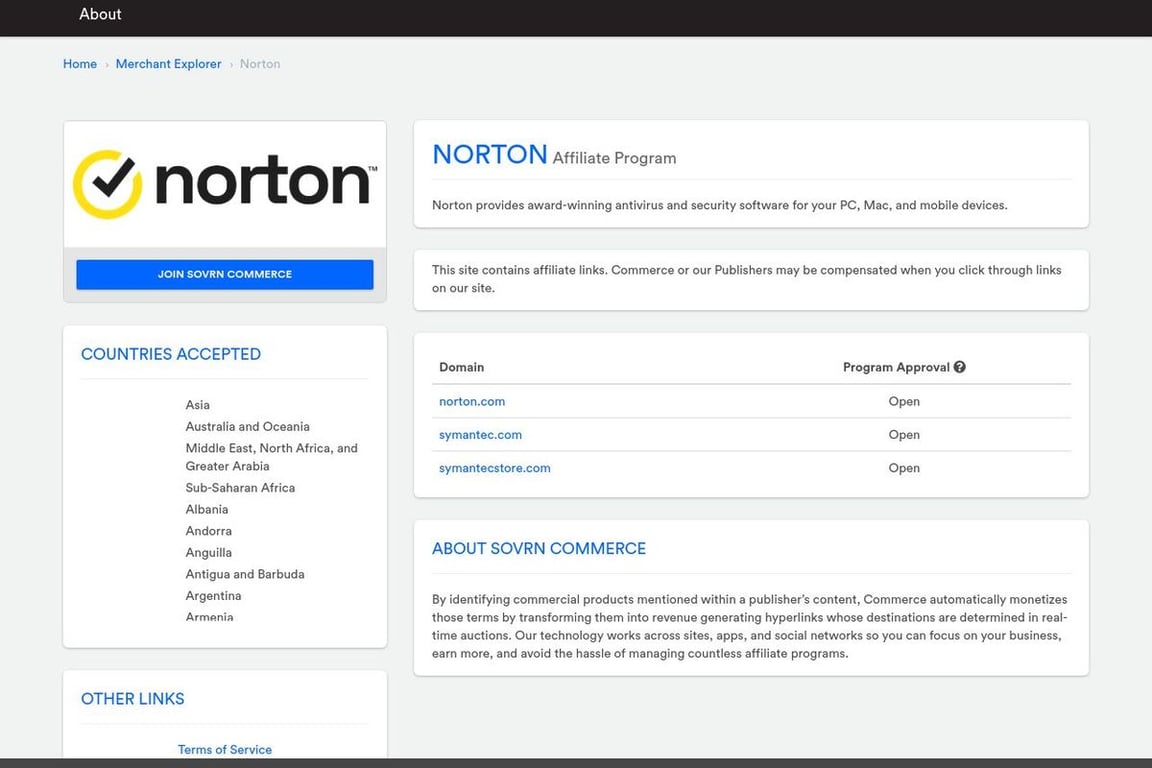Select Argentina in countries list
This screenshot has height=768, width=1152.
214,595
